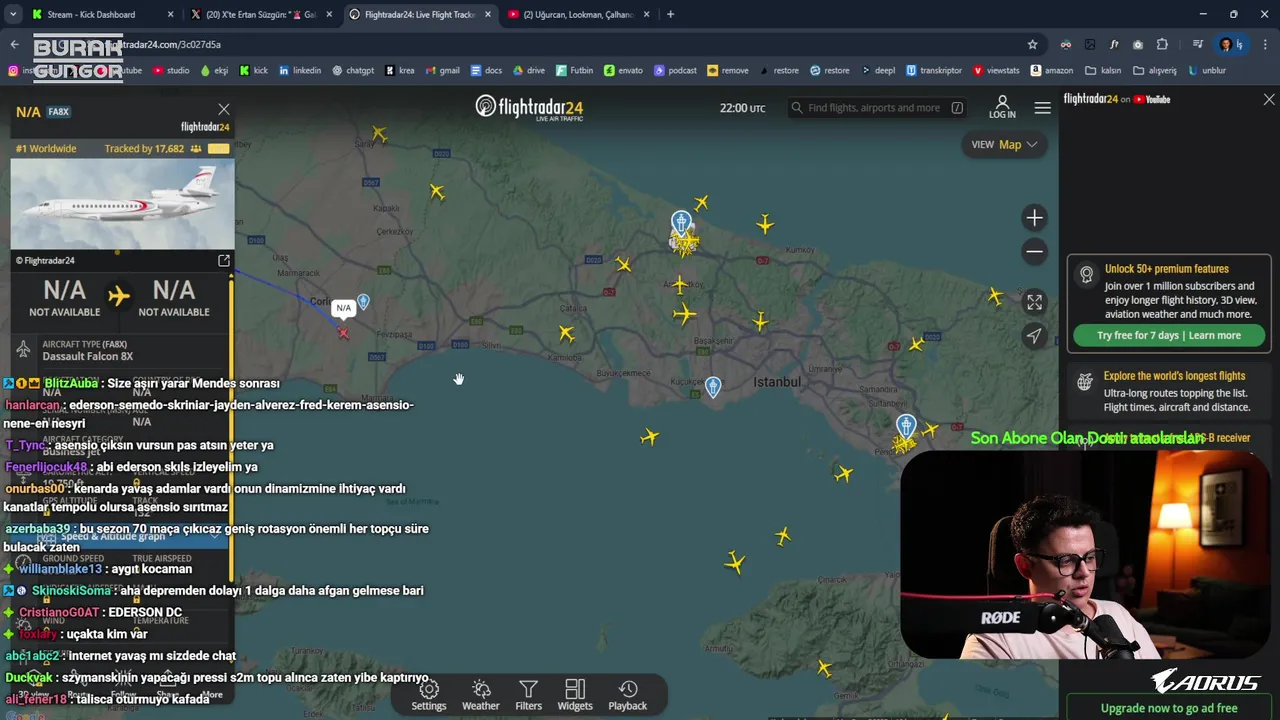The height and width of the screenshot is (720, 1280).
Task: Open Chrome profile avatar
Action: click(x=1226, y=44)
